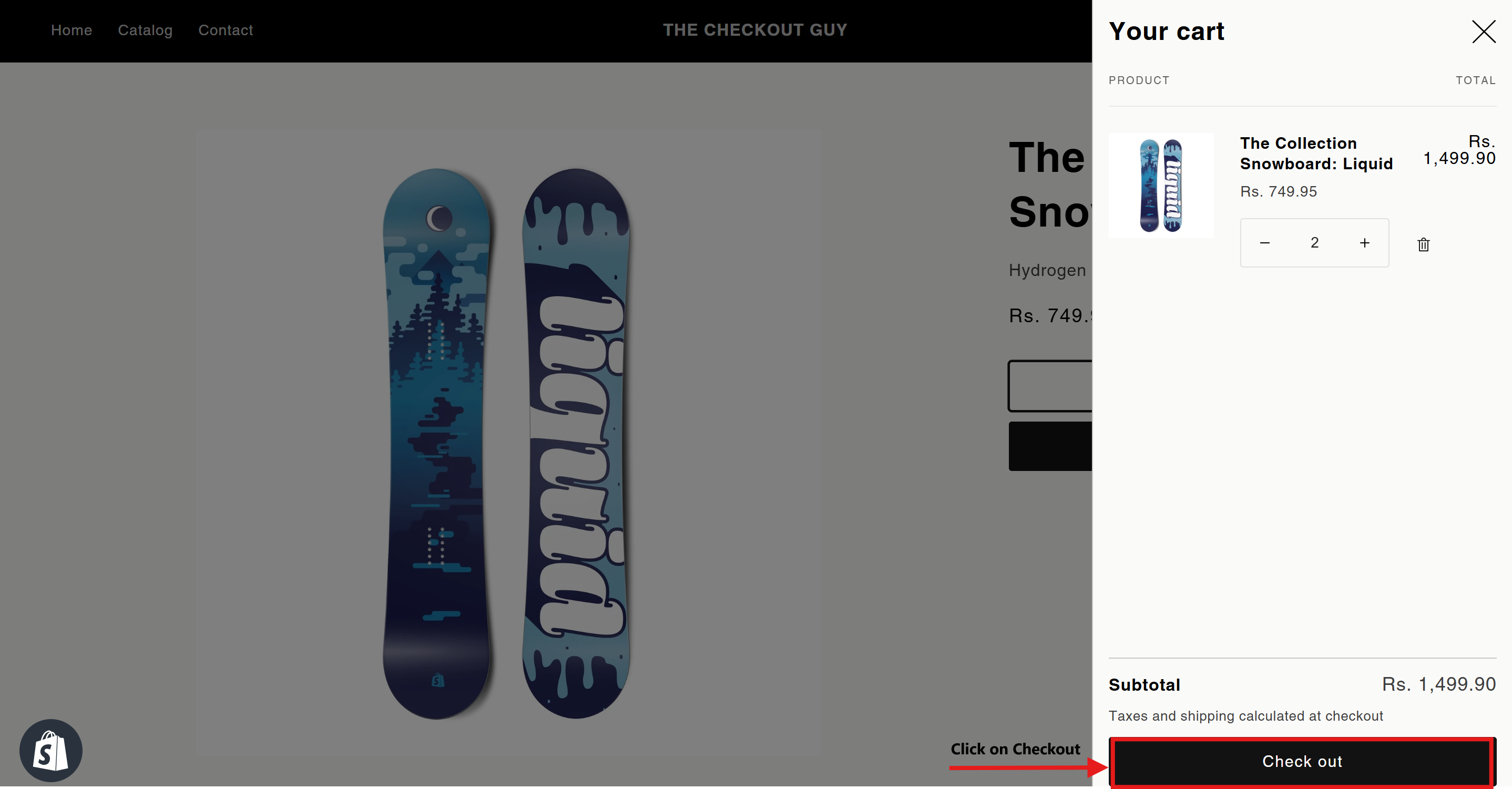1512x789 pixels.
Task: Open the Catalog menu link
Action: [145, 30]
